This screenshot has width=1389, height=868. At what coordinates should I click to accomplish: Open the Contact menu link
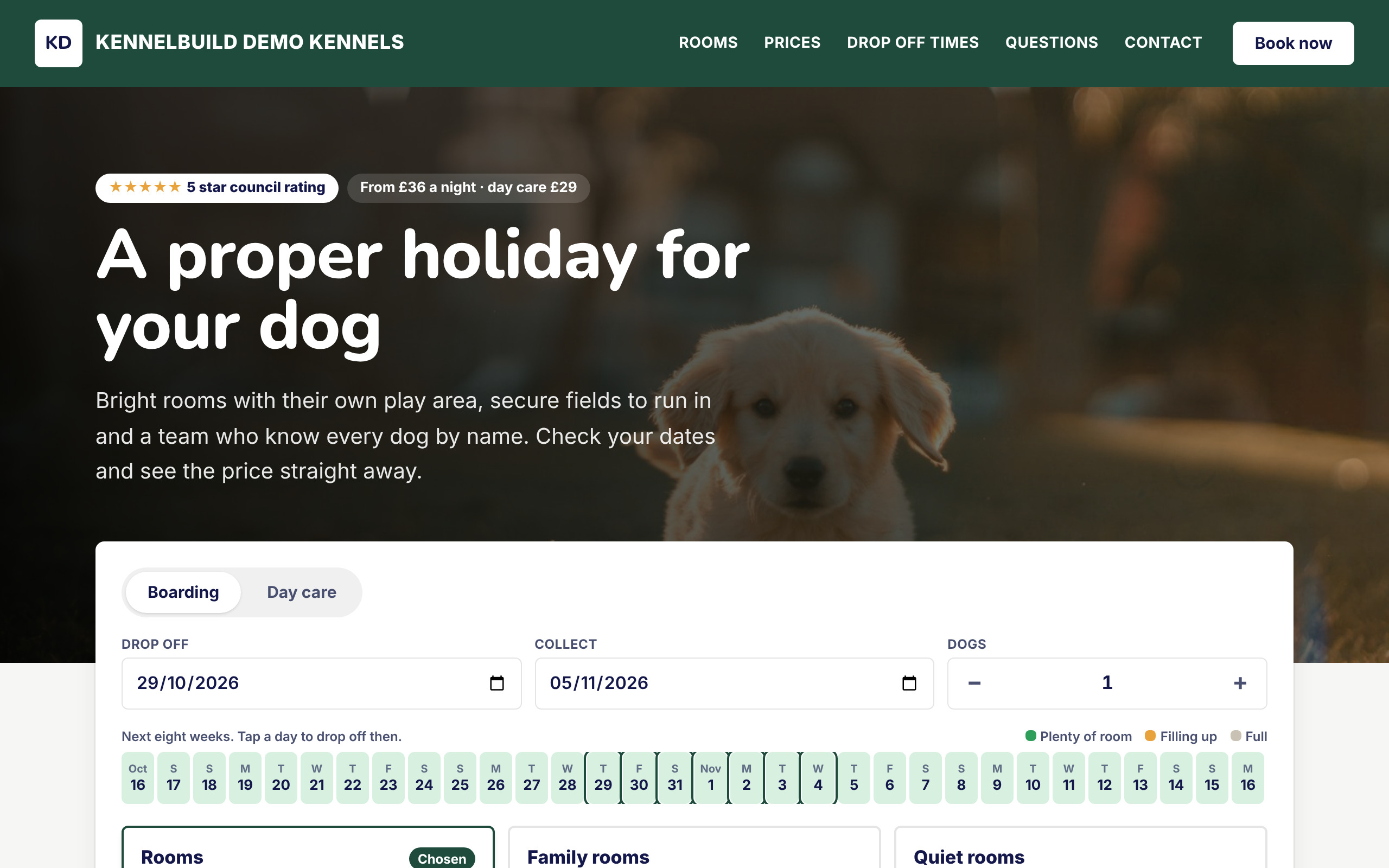point(1163,42)
